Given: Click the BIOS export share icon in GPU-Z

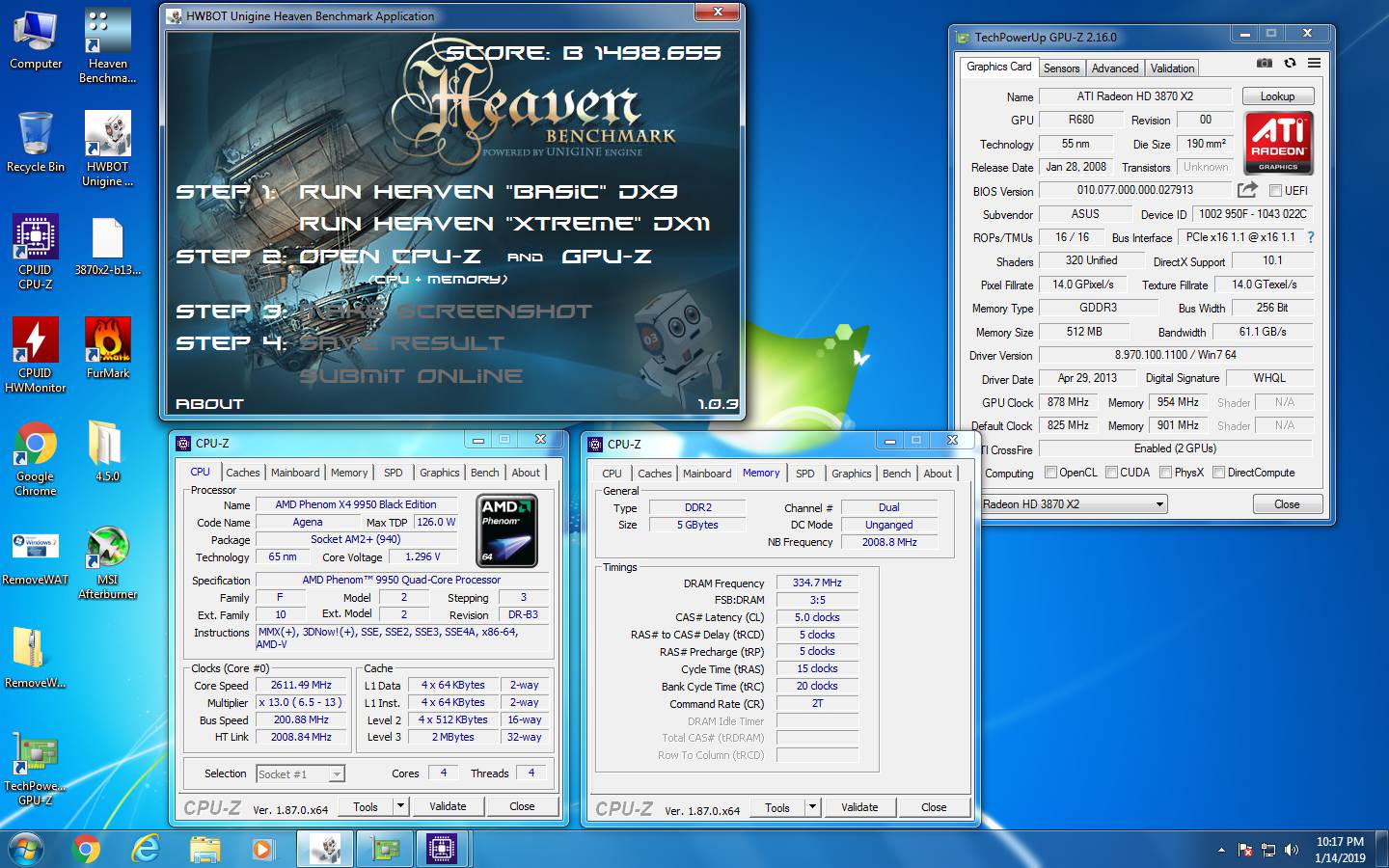Looking at the screenshot, I should (x=1247, y=190).
